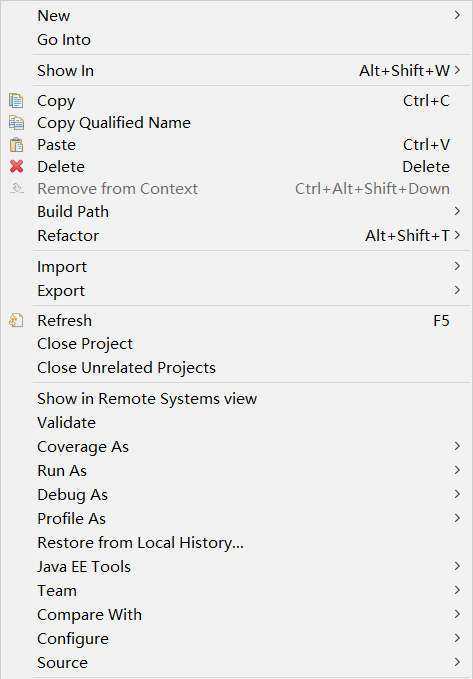Select the Compare With entry
This screenshot has height=679, width=473.
pos(89,614)
